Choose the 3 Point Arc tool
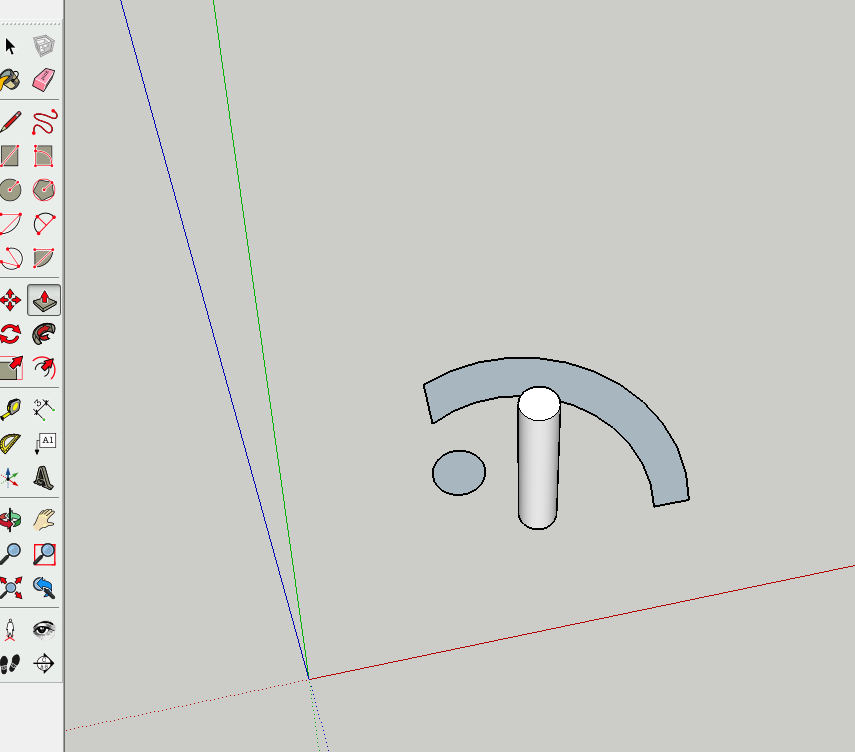Screen dimensions: 855x752 coord(10,257)
